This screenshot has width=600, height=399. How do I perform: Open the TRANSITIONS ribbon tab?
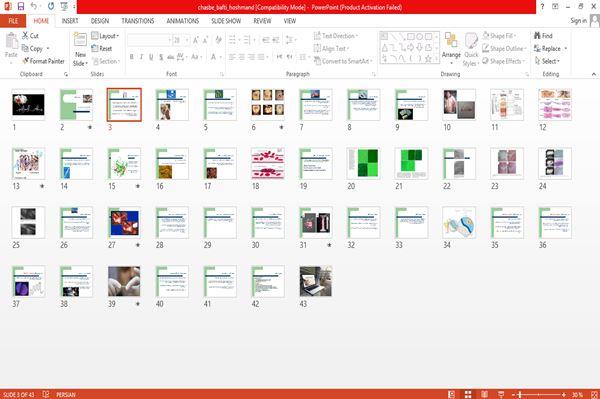138,21
